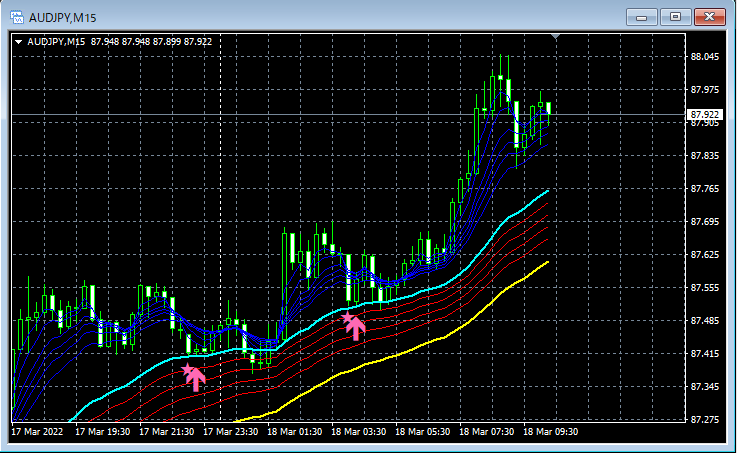Image resolution: width=738 pixels, height=453 pixels.
Task: Click the 87.975 price scale label
Action: click(705, 89)
